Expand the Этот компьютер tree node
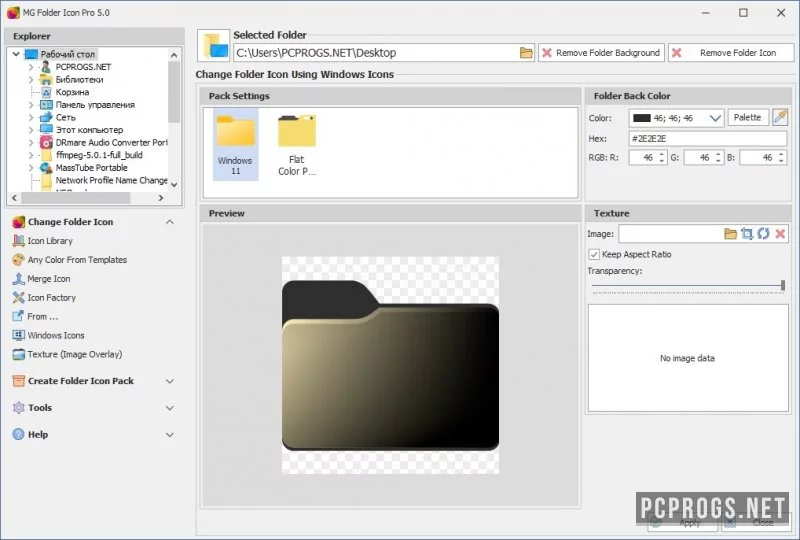The width and height of the screenshot is (800, 540). coord(31,130)
